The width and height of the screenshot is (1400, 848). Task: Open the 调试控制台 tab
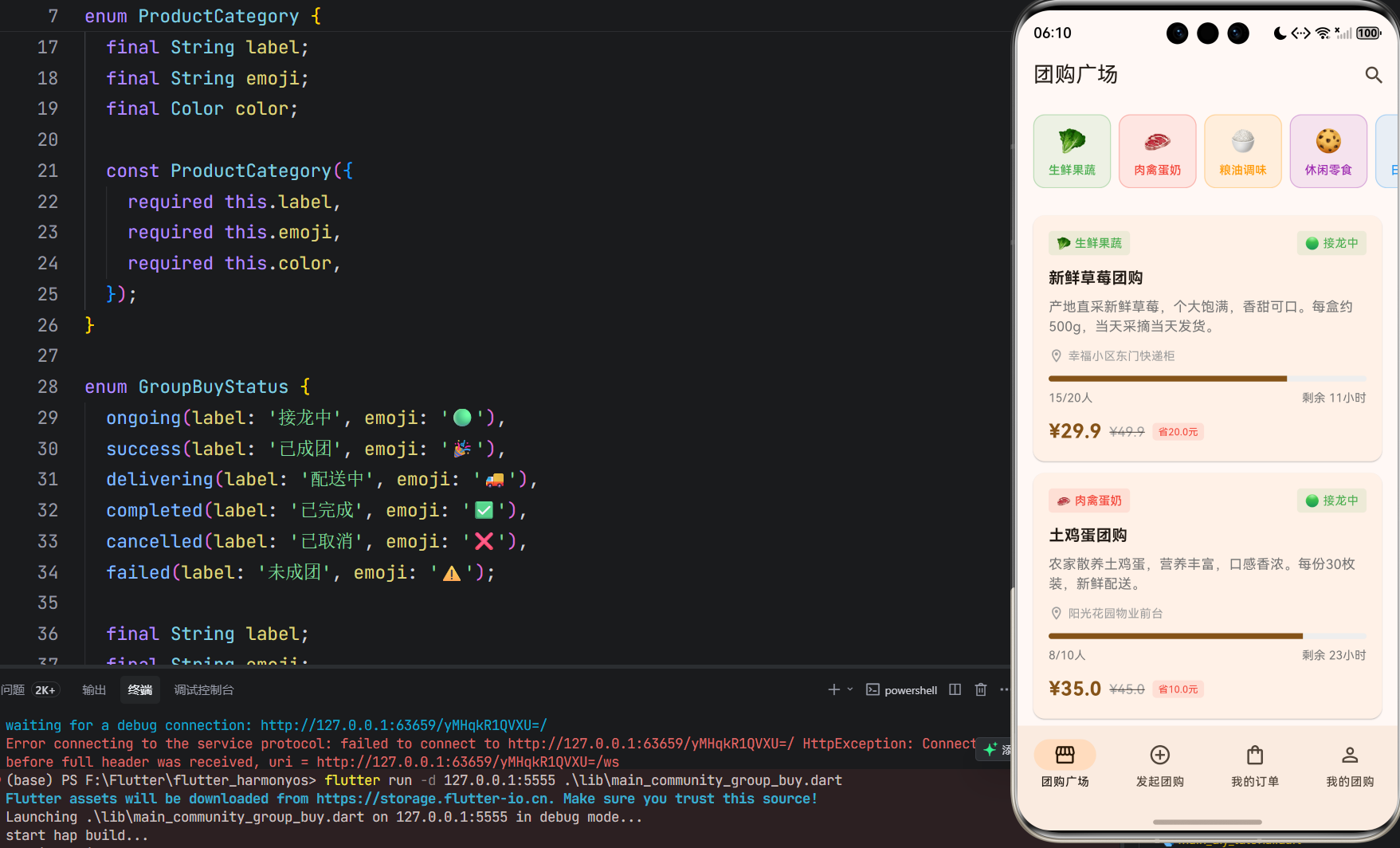tap(203, 689)
